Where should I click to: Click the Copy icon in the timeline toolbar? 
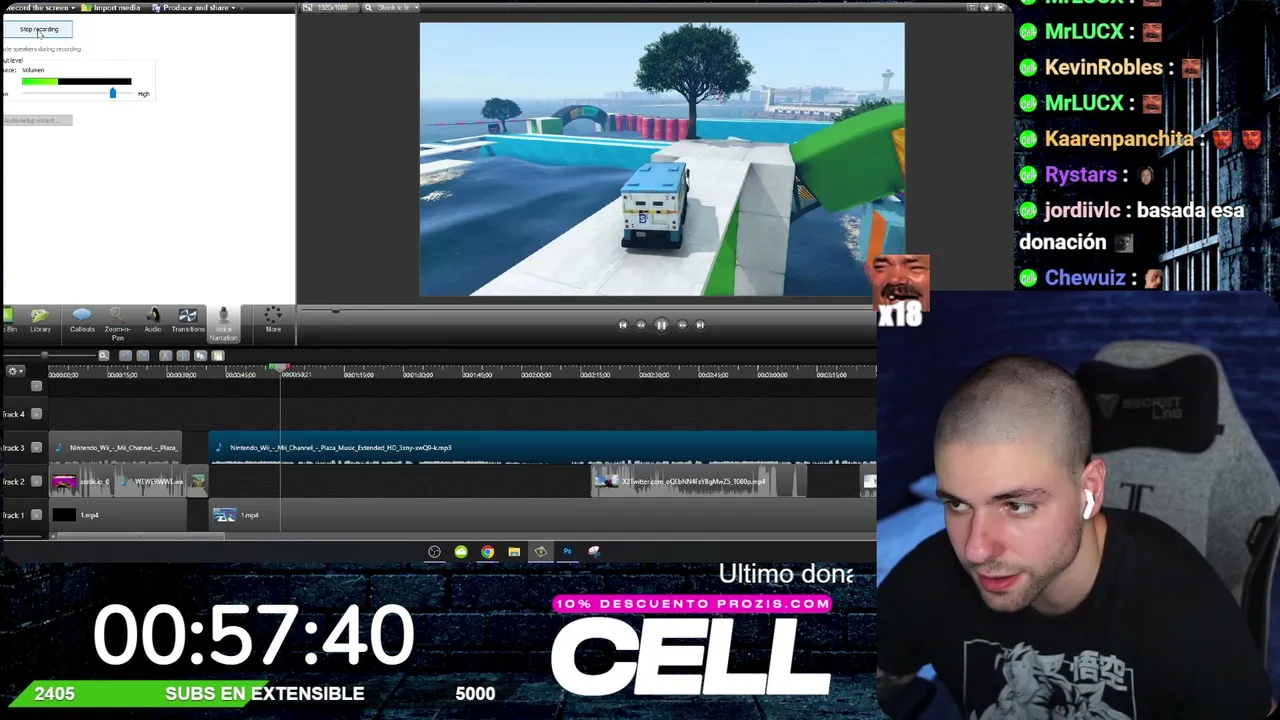coord(200,356)
